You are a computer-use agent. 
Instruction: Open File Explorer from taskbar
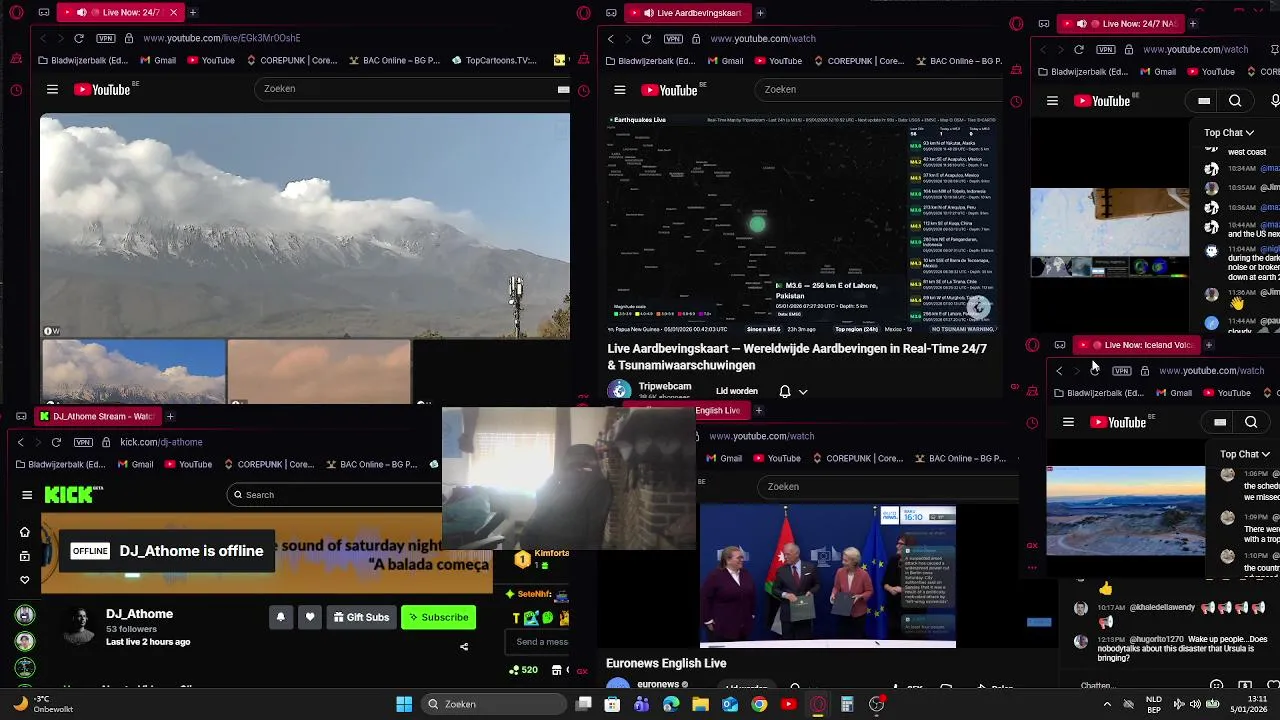coord(700,704)
